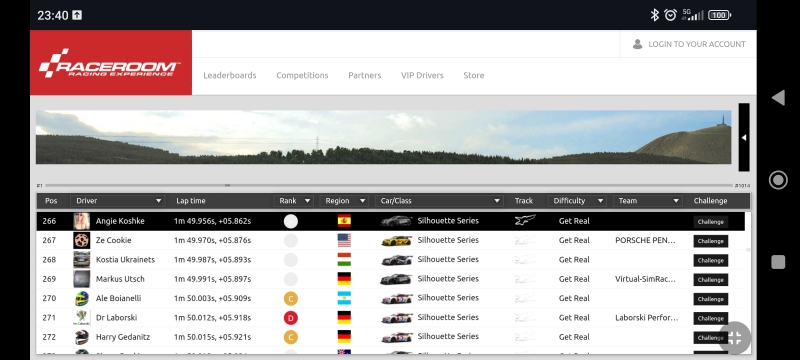Image resolution: width=800 pixels, height=360 pixels.
Task: Click the floating exit fullscreen button
Action: tap(735, 338)
